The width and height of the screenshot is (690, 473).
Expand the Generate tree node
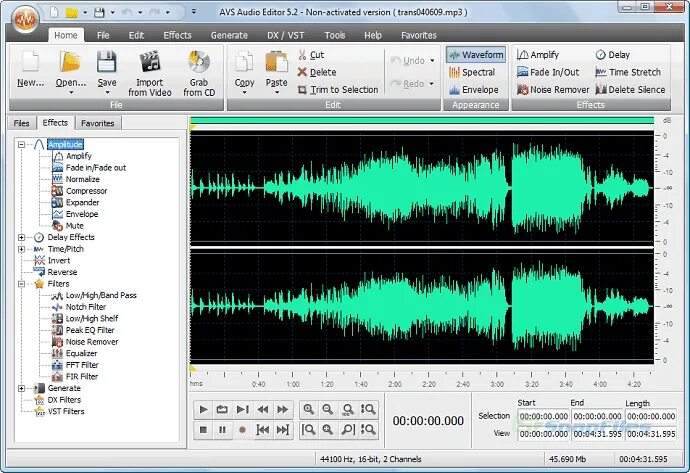coord(21,388)
